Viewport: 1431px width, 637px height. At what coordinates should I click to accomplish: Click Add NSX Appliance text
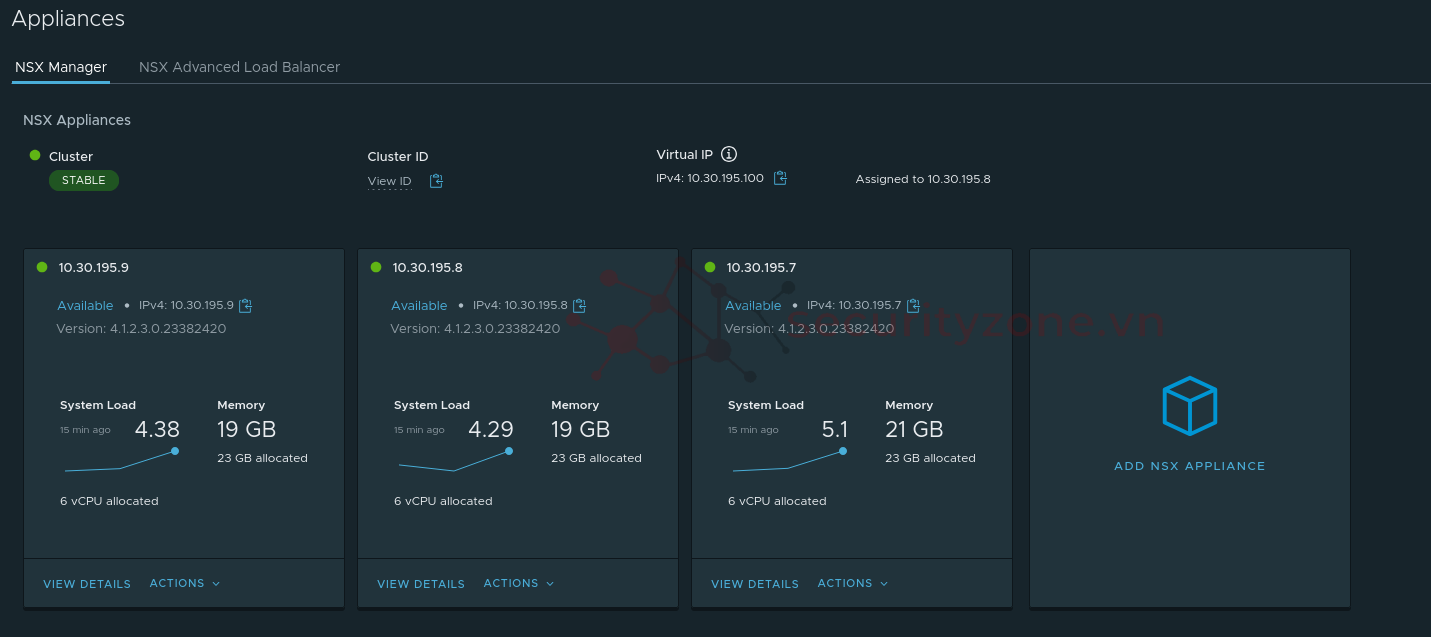(x=1189, y=466)
